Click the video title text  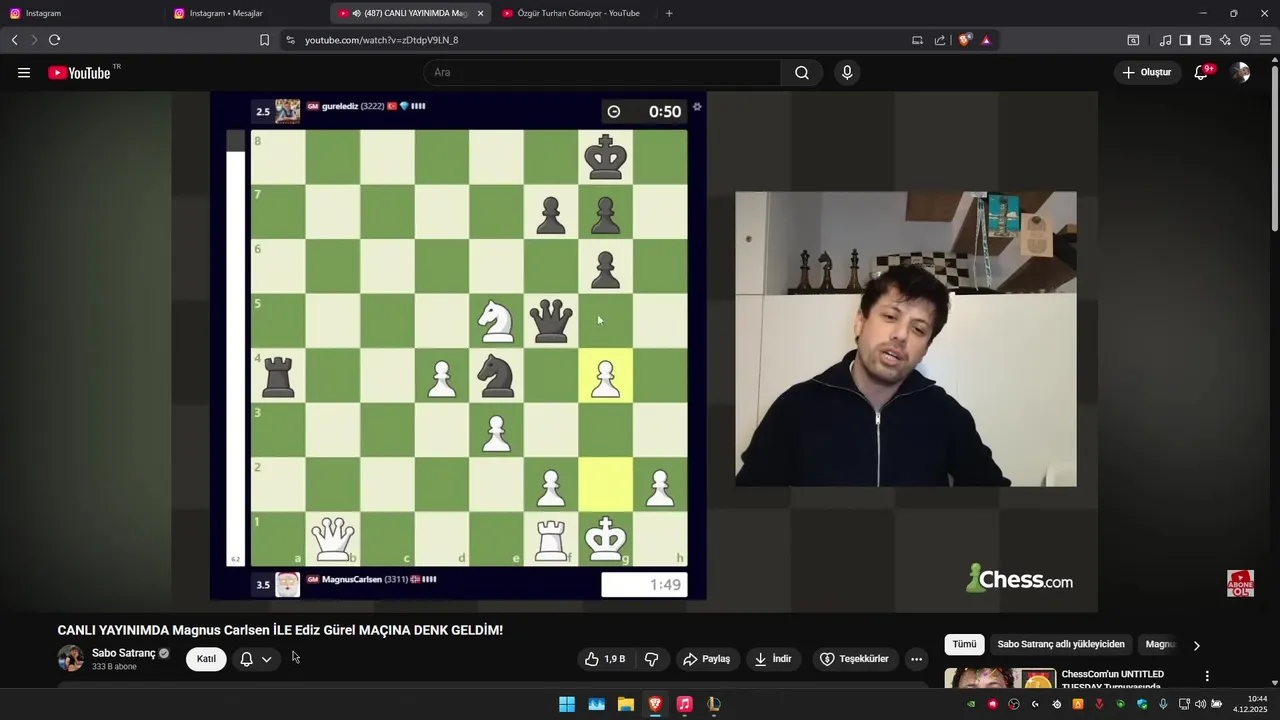pyautogui.click(x=280, y=630)
